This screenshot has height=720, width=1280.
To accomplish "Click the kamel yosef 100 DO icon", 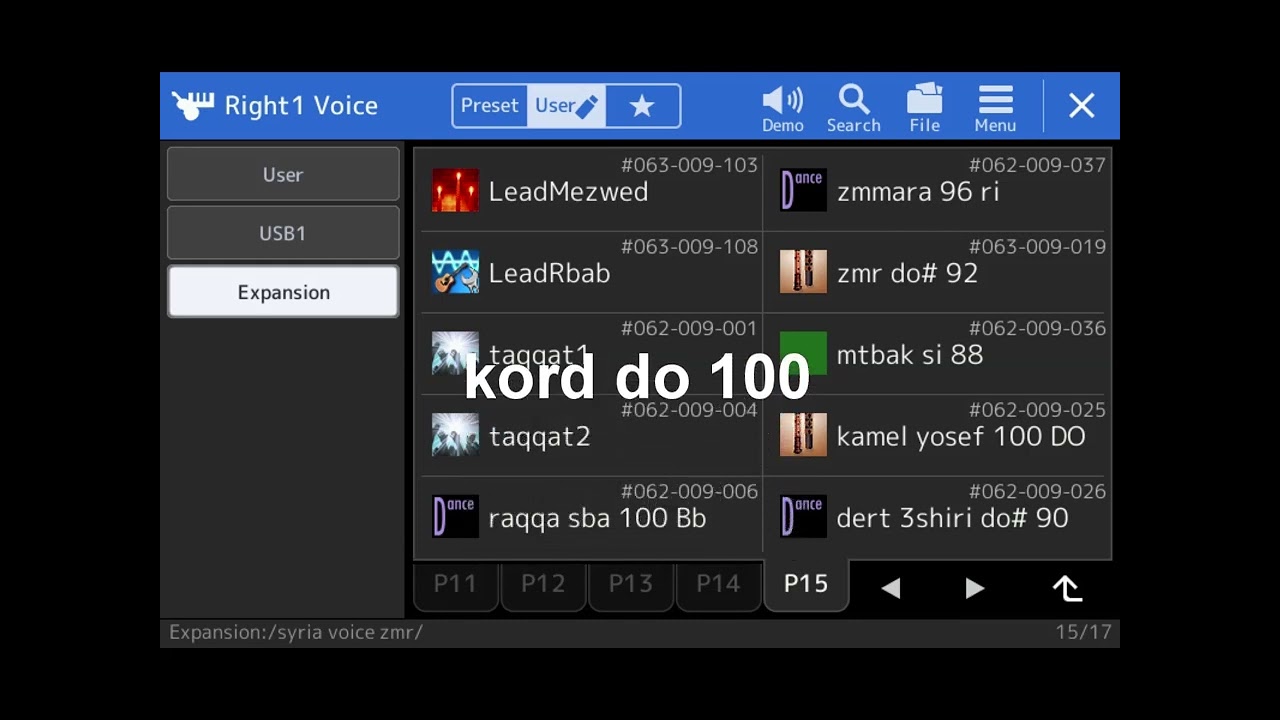I will click(803, 436).
